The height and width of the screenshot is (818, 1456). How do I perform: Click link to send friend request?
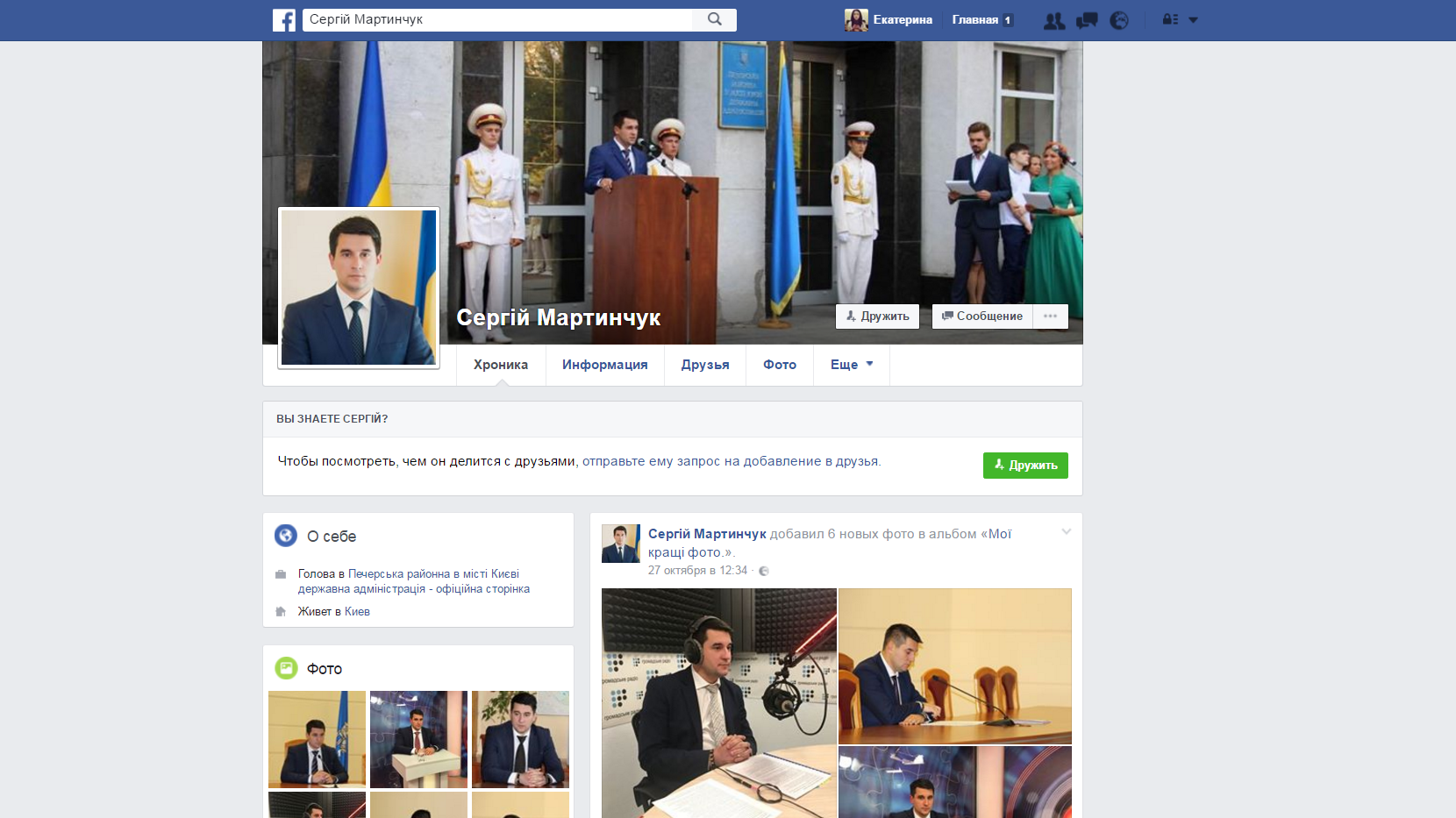(730, 461)
